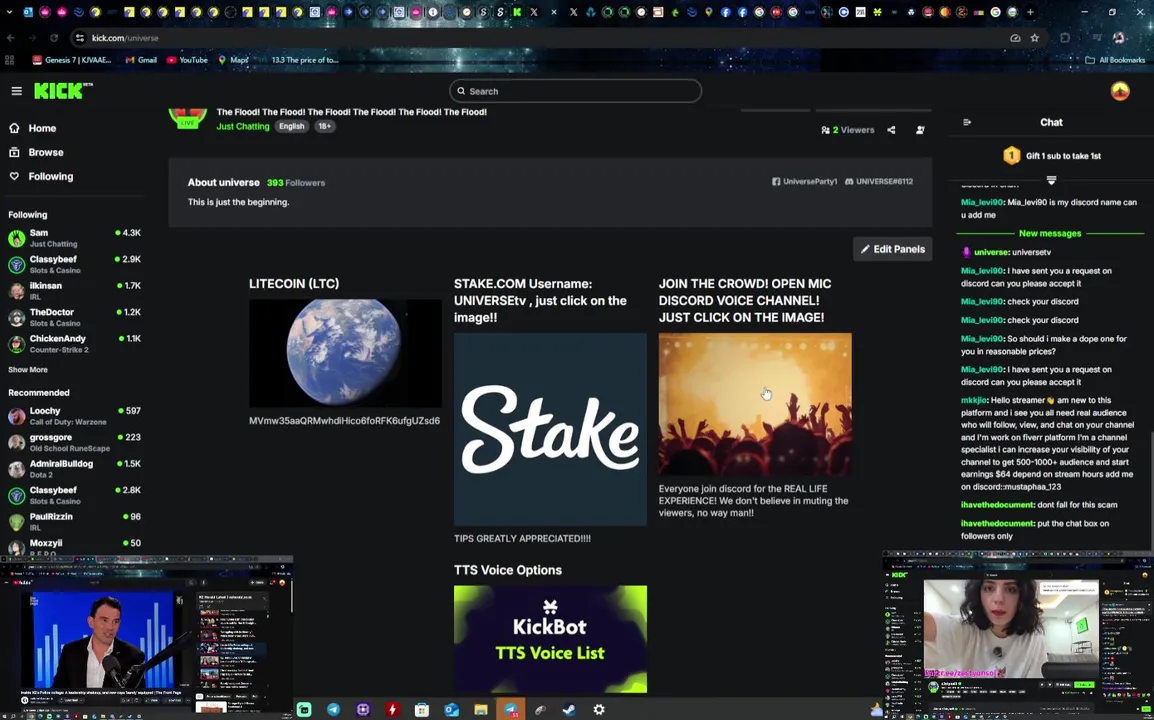Open Settings gear in the taskbar
The width and height of the screenshot is (1154, 720).
[x=599, y=710]
